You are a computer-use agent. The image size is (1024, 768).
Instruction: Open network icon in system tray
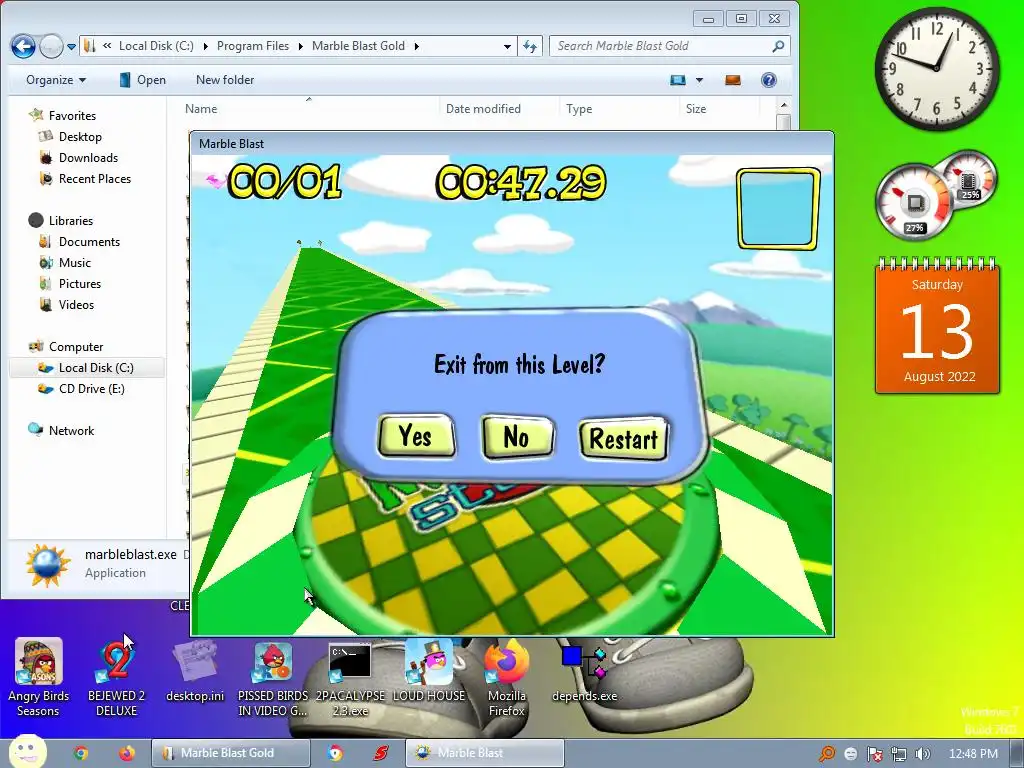tap(899, 754)
